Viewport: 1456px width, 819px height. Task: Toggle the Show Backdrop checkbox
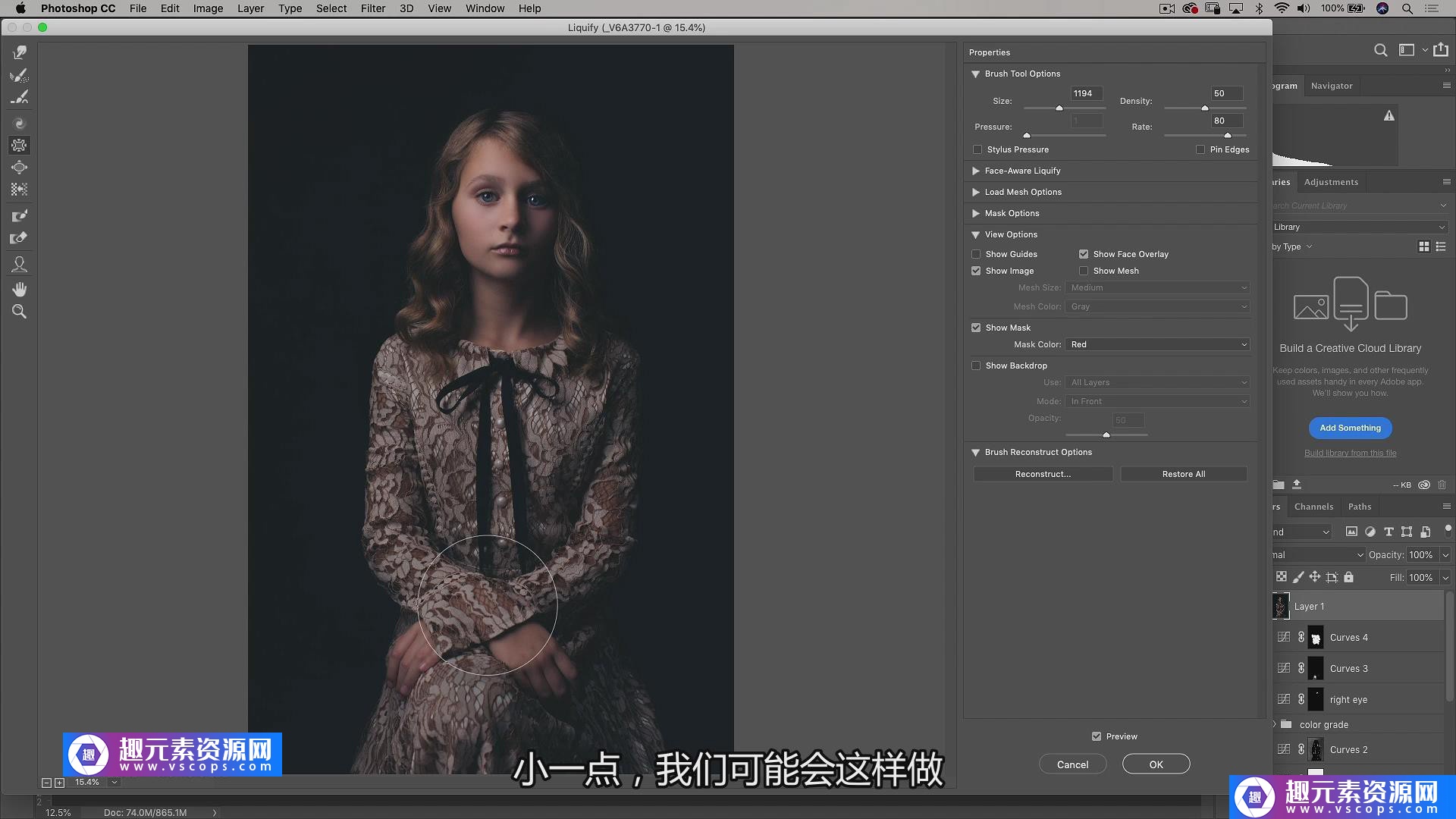[x=976, y=366]
